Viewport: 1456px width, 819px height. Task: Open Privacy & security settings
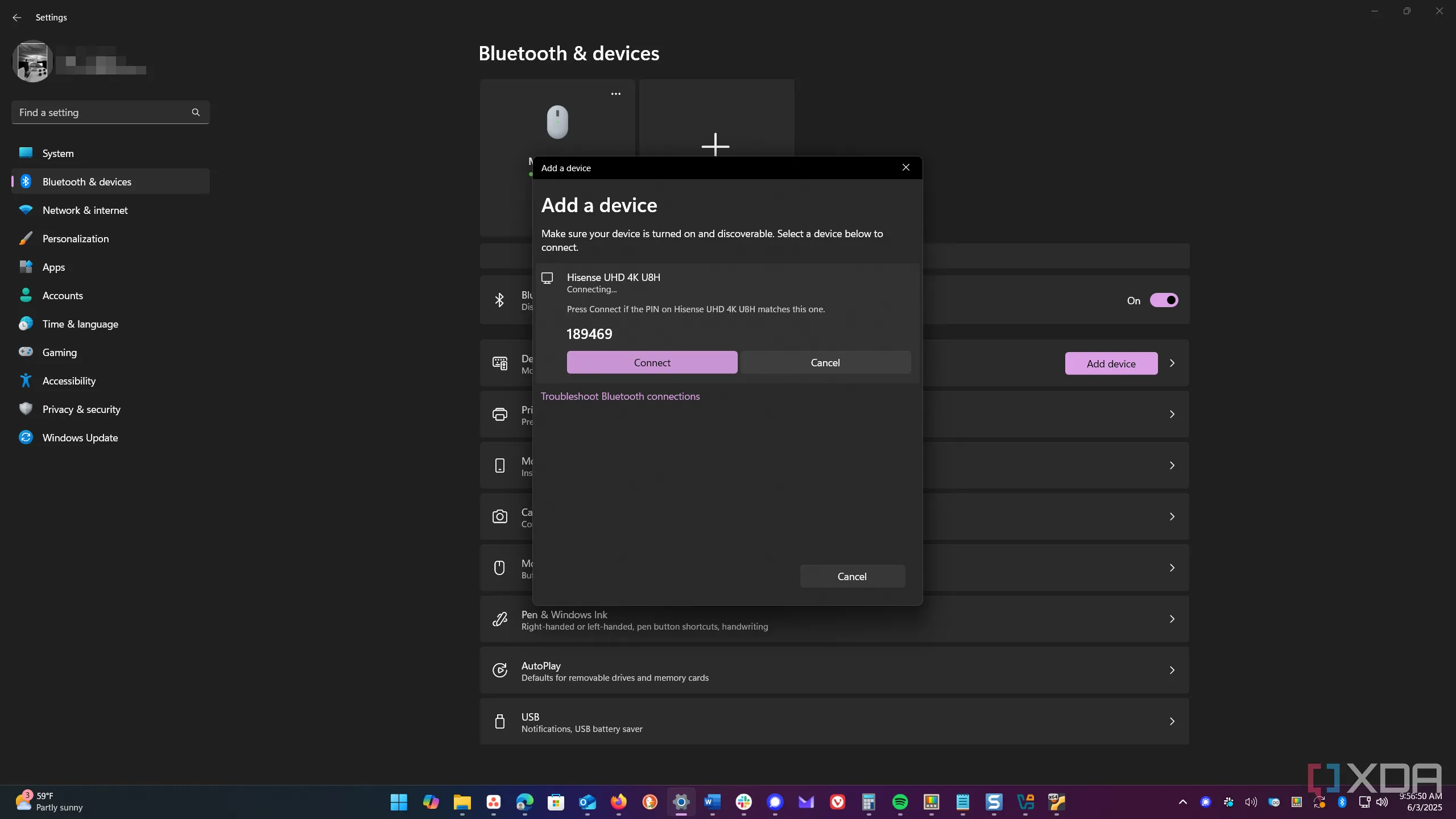[110, 409]
